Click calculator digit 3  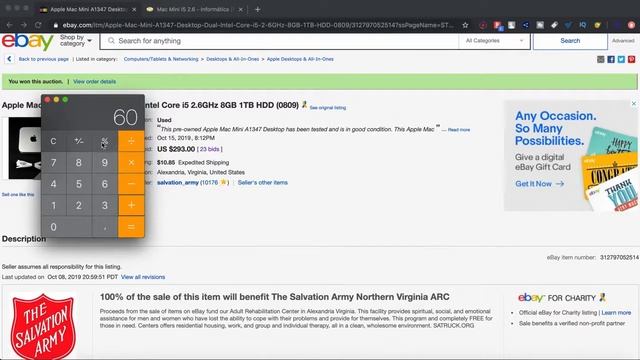(104, 205)
